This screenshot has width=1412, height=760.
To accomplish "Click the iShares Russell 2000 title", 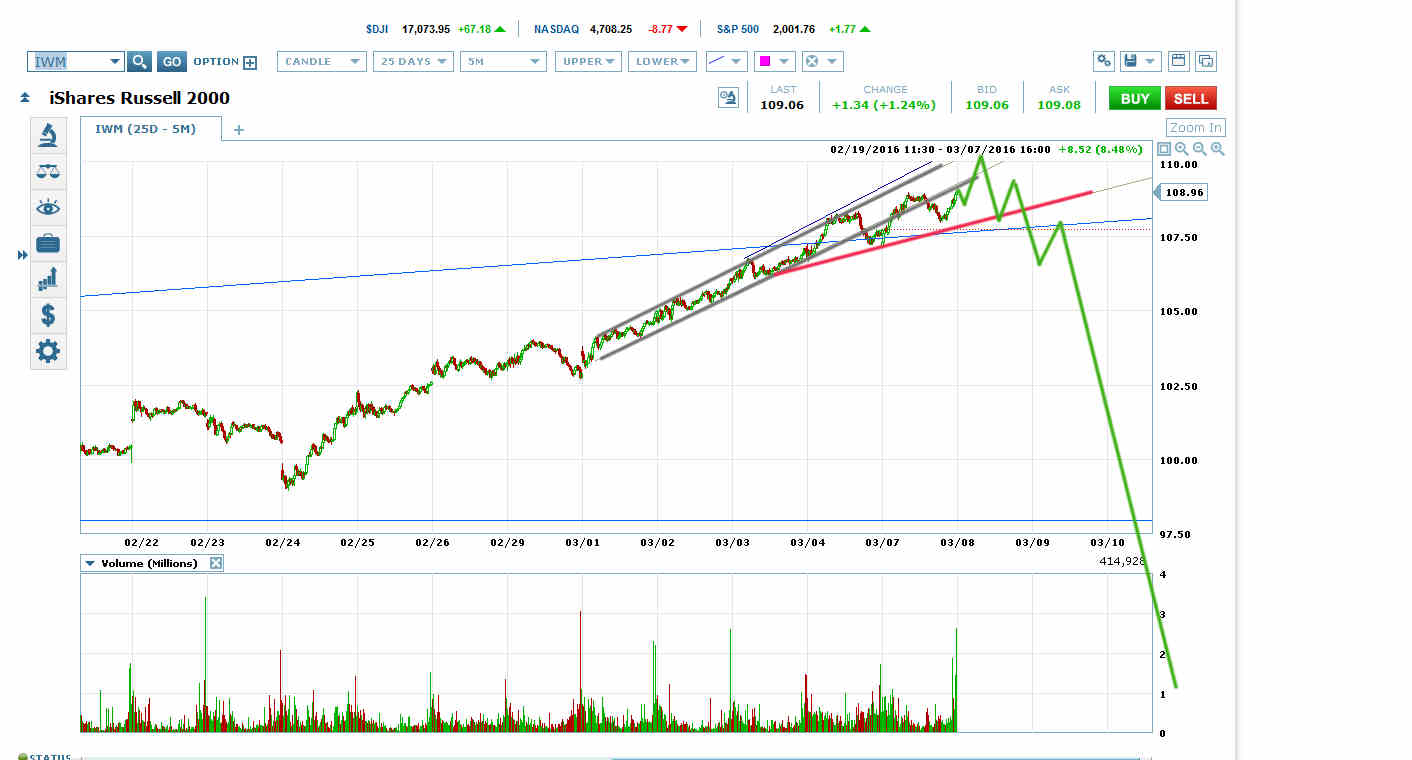I will tap(139, 98).
